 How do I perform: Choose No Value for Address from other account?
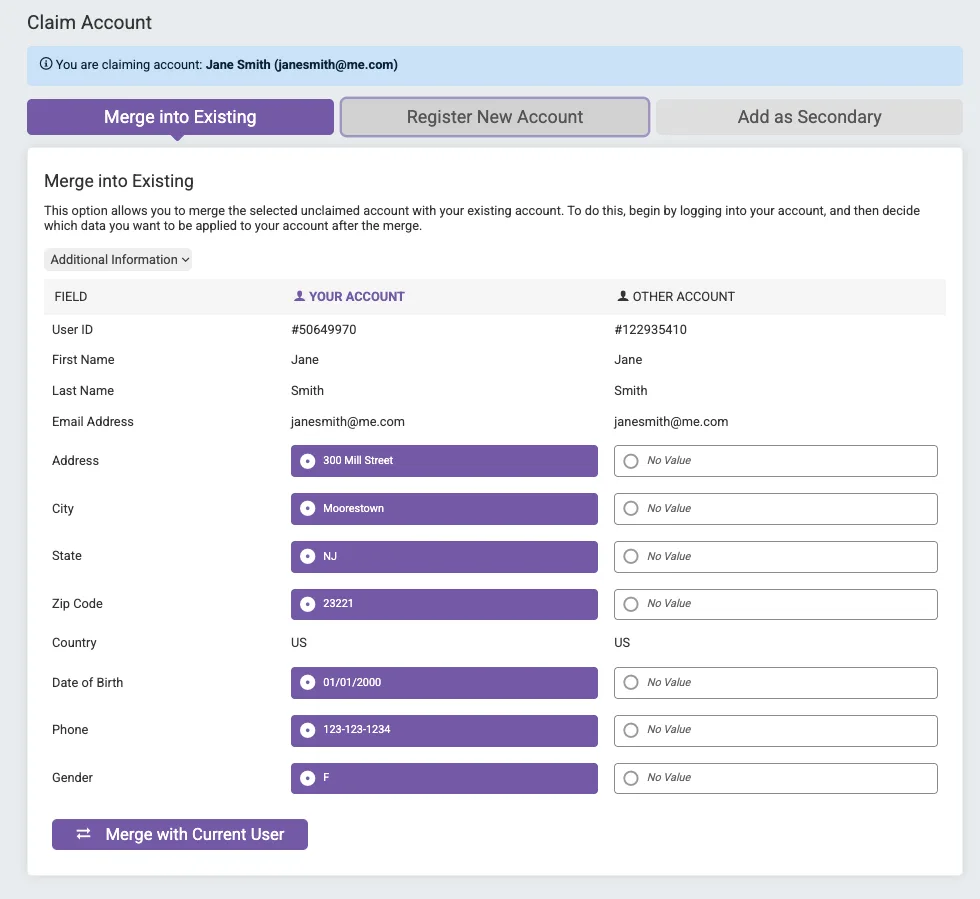coord(776,461)
